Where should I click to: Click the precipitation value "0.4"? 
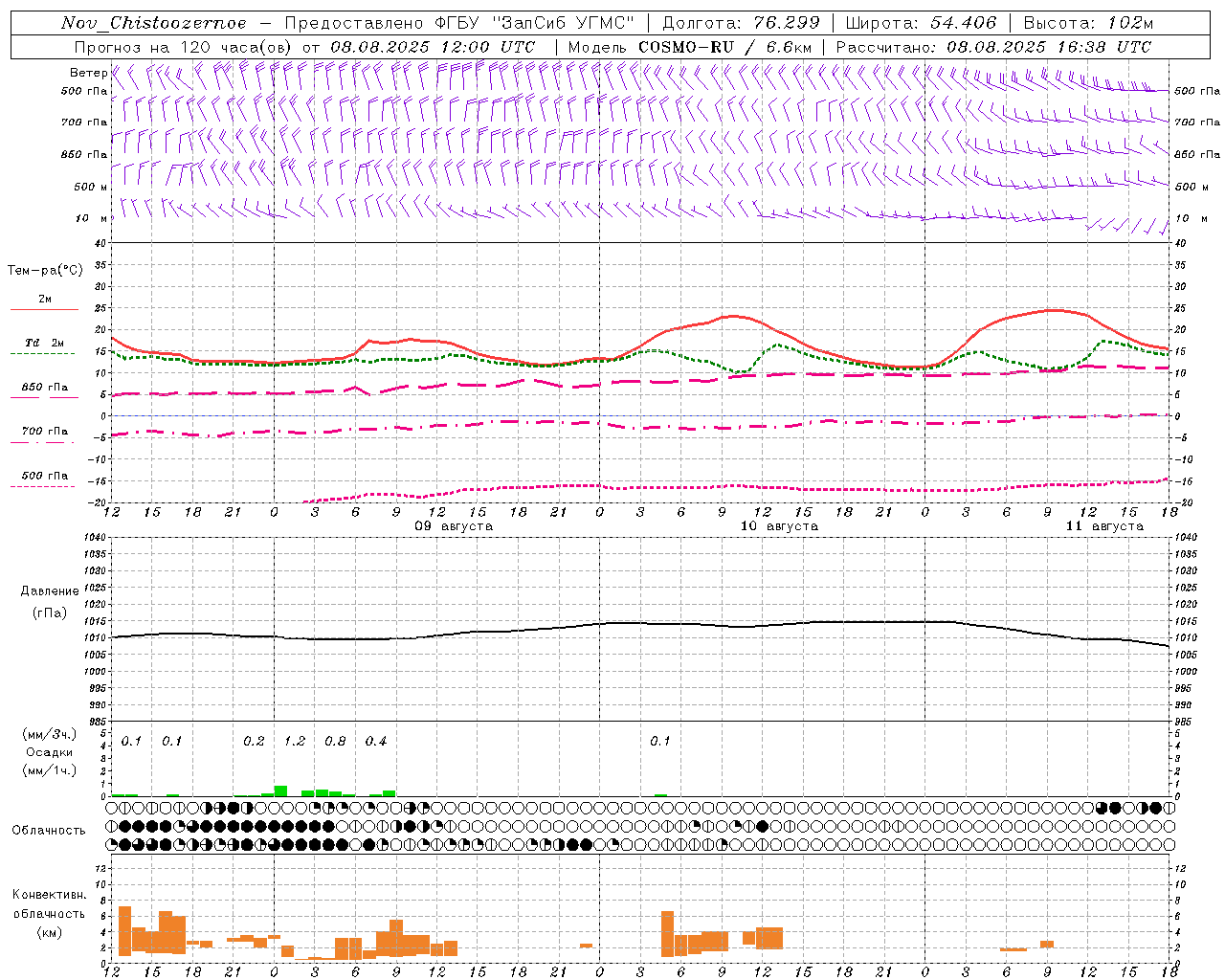pos(376,742)
